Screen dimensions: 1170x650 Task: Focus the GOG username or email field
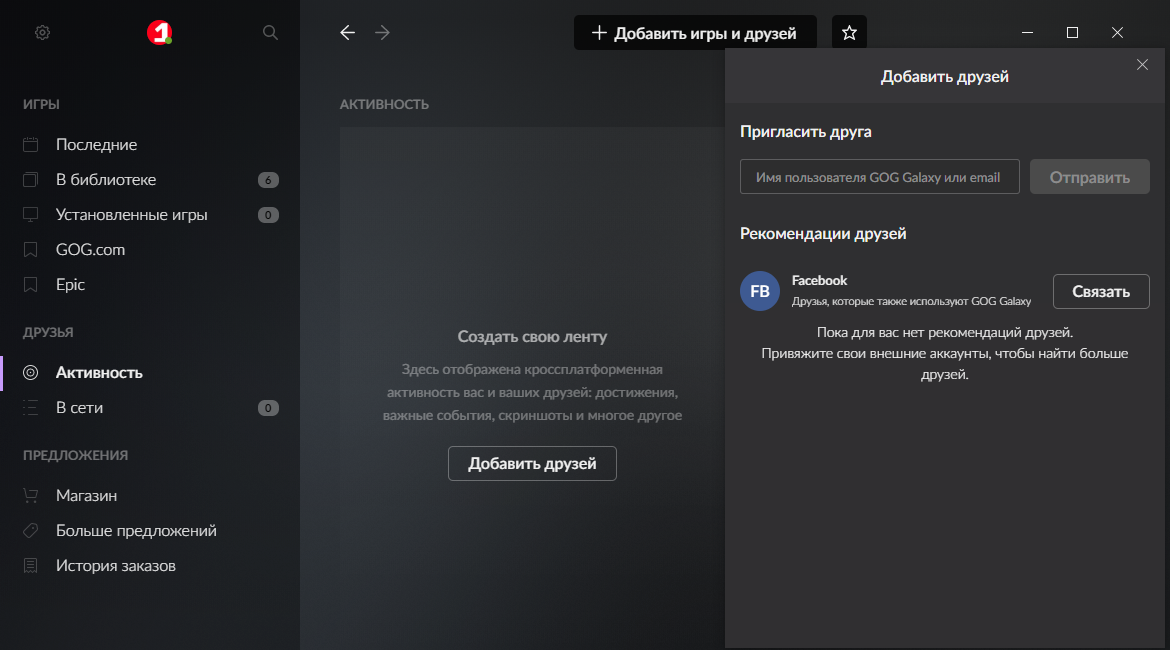coord(879,177)
